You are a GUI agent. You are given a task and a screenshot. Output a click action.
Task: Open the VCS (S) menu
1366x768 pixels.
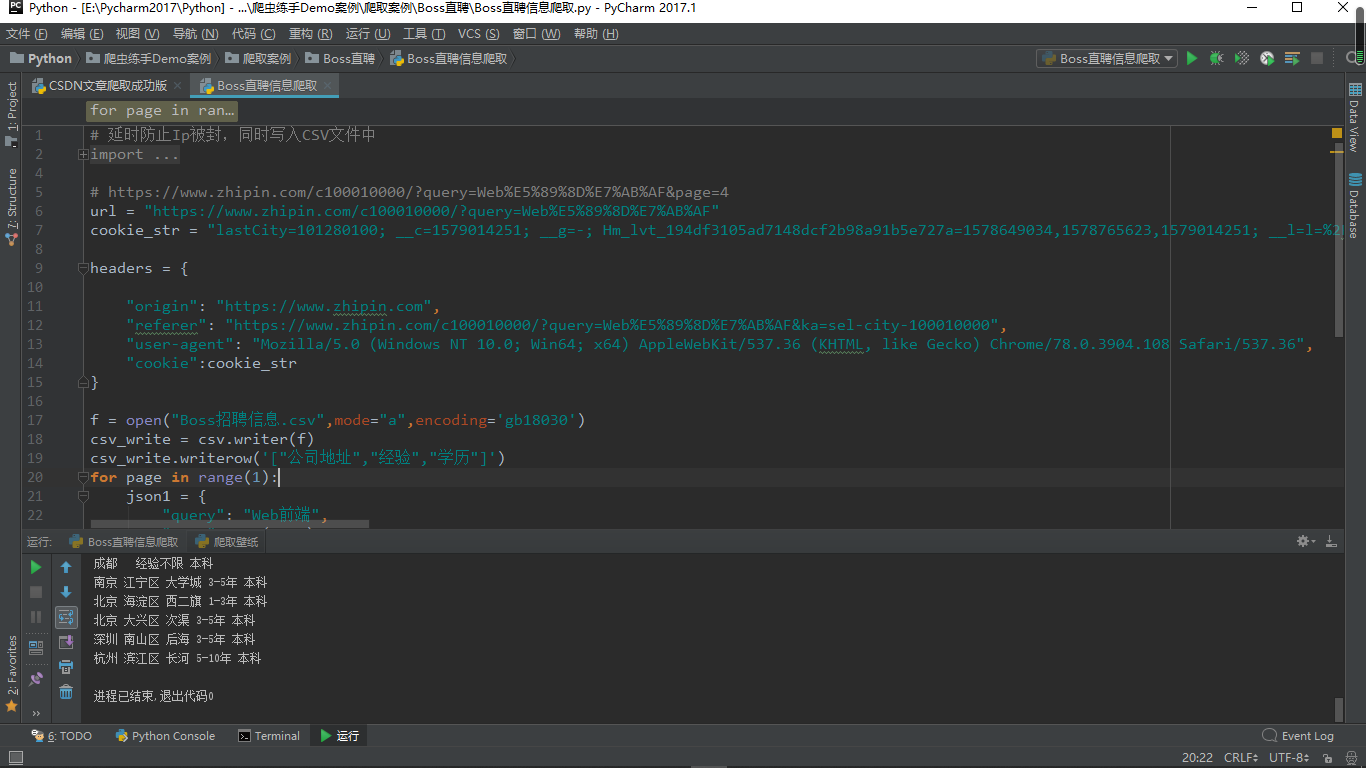coord(480,34)
